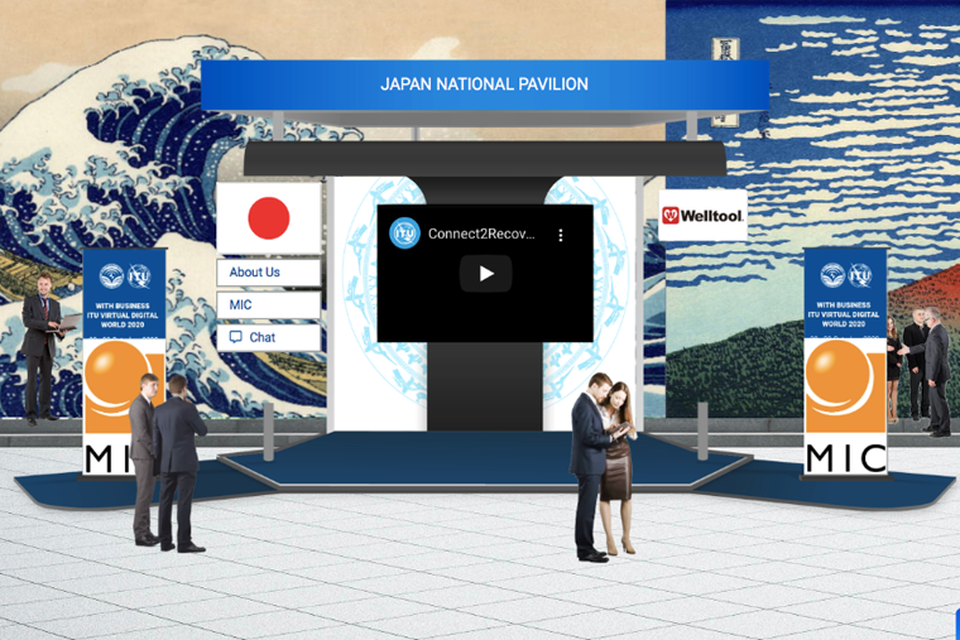The width and height of the screenshot is (960, 640).
Task: Click the ITU logo on the right banner
Action: click(860, 275)
